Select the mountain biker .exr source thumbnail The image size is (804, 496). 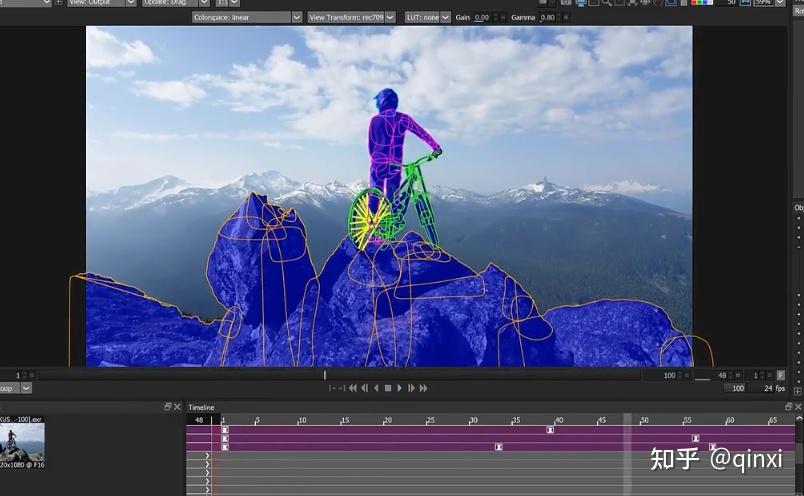click(22, 442)
